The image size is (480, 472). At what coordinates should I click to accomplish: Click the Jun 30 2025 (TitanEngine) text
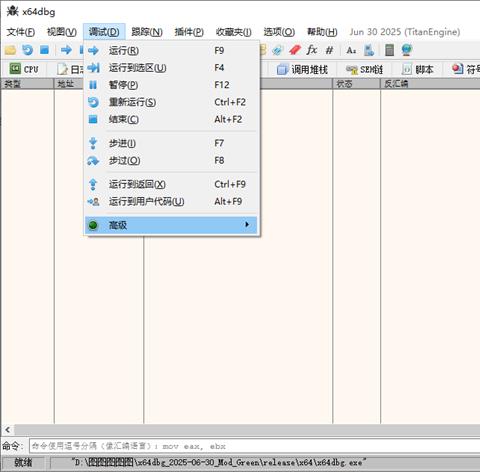(405, 32)
